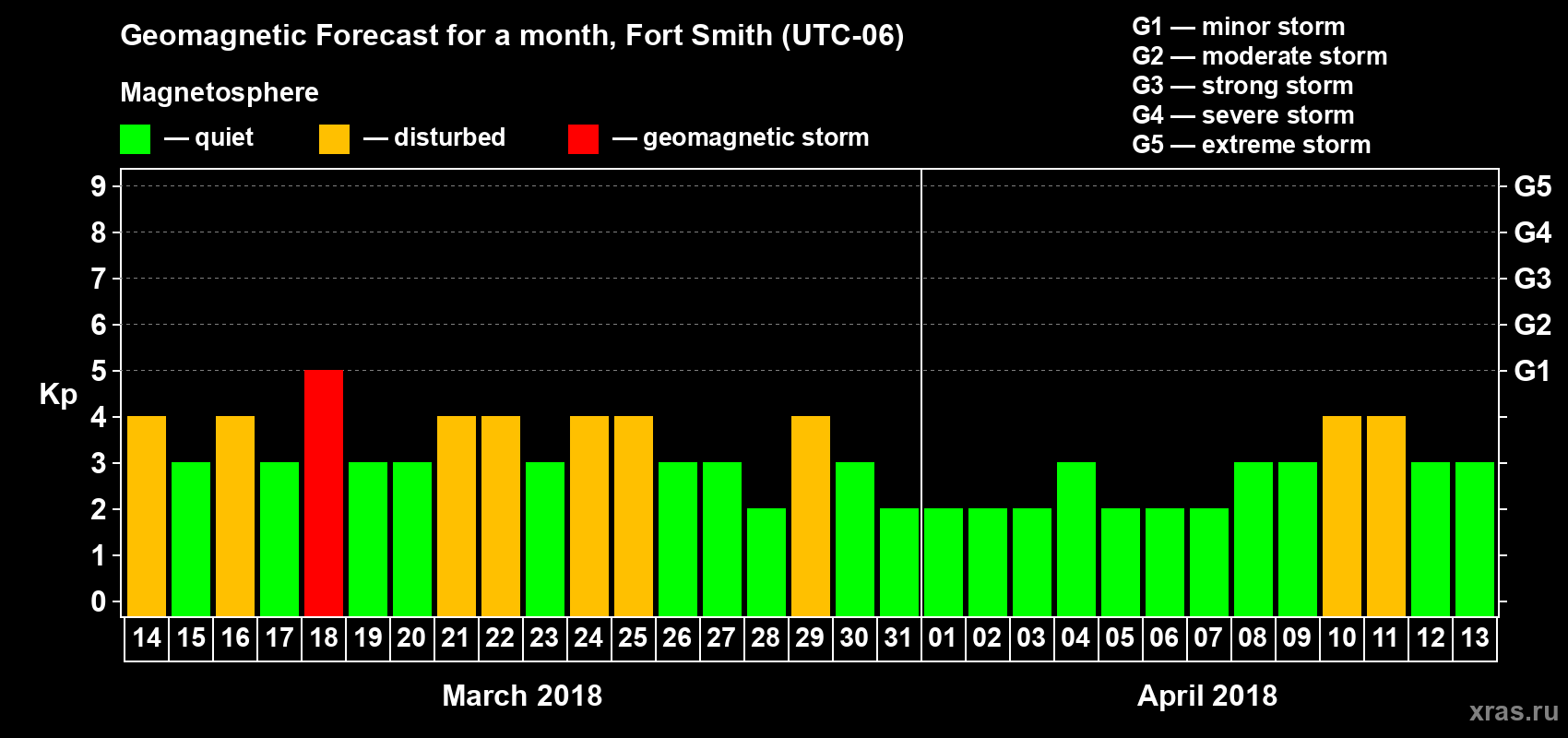This screenshot has width=1568, height=738.
Task: Select the red bar for March 18
Action: pyautogui.click(x=324, y=493)
